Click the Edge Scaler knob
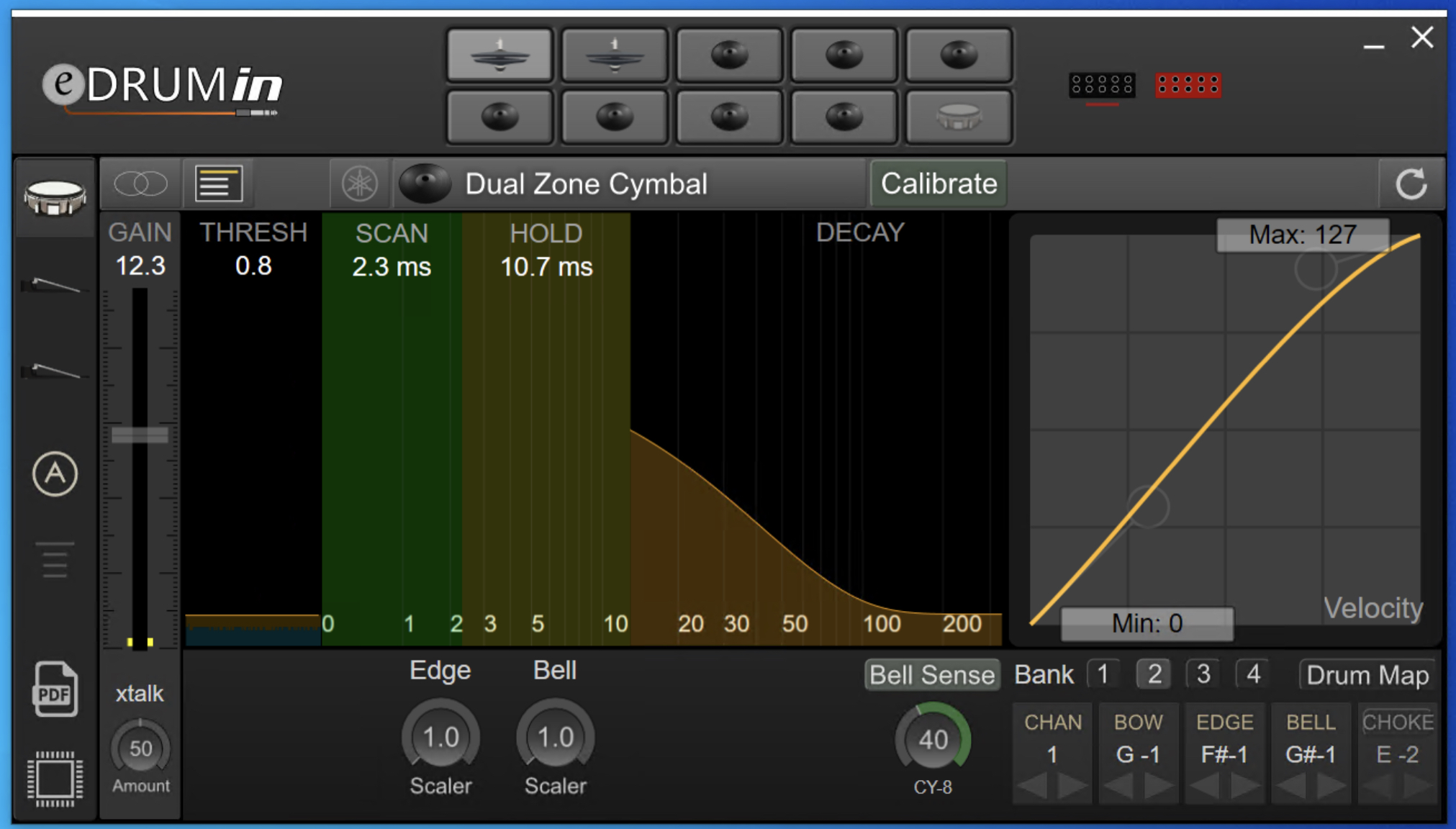 (440, 737)
